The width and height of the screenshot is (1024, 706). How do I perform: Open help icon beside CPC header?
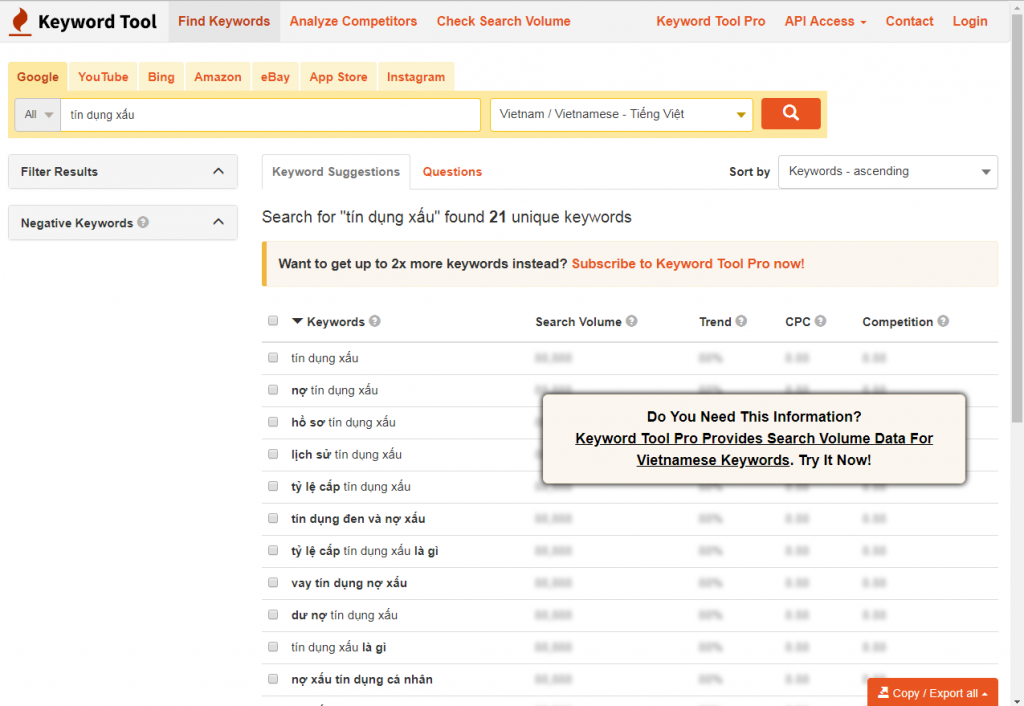820,321
